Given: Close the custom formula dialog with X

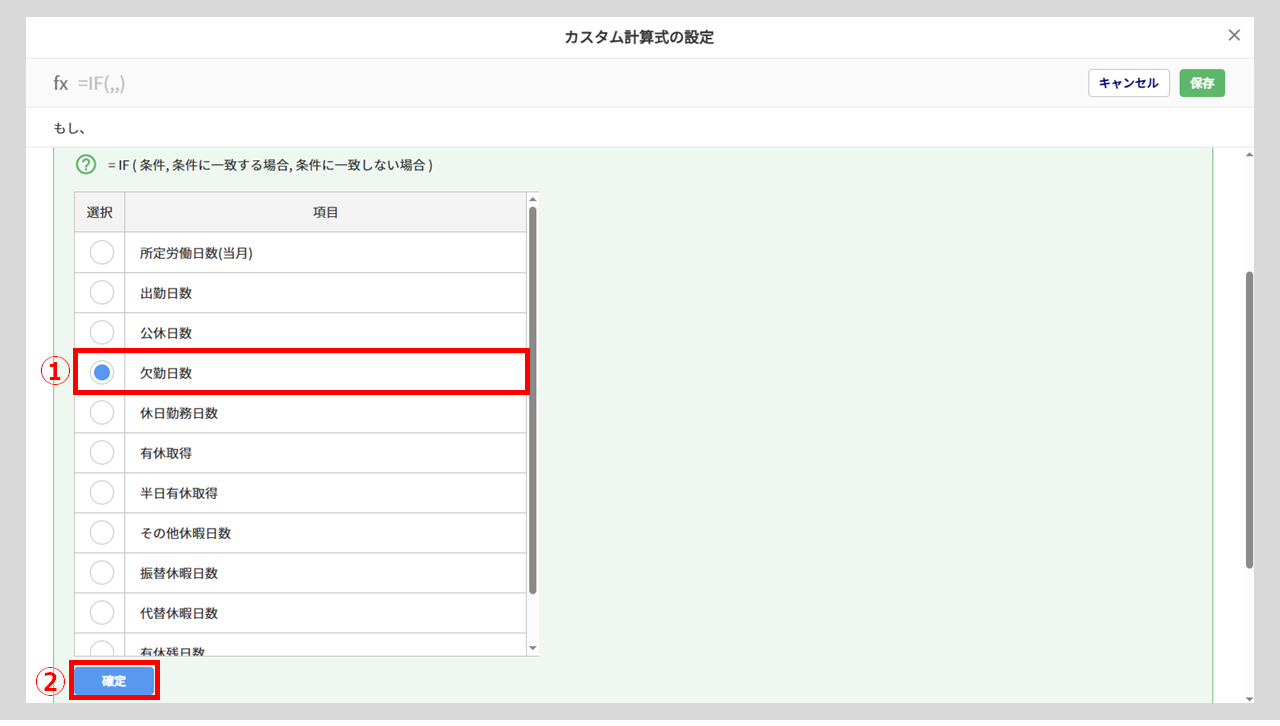Looking at the screenshot, I should [x=1234, y=35].
